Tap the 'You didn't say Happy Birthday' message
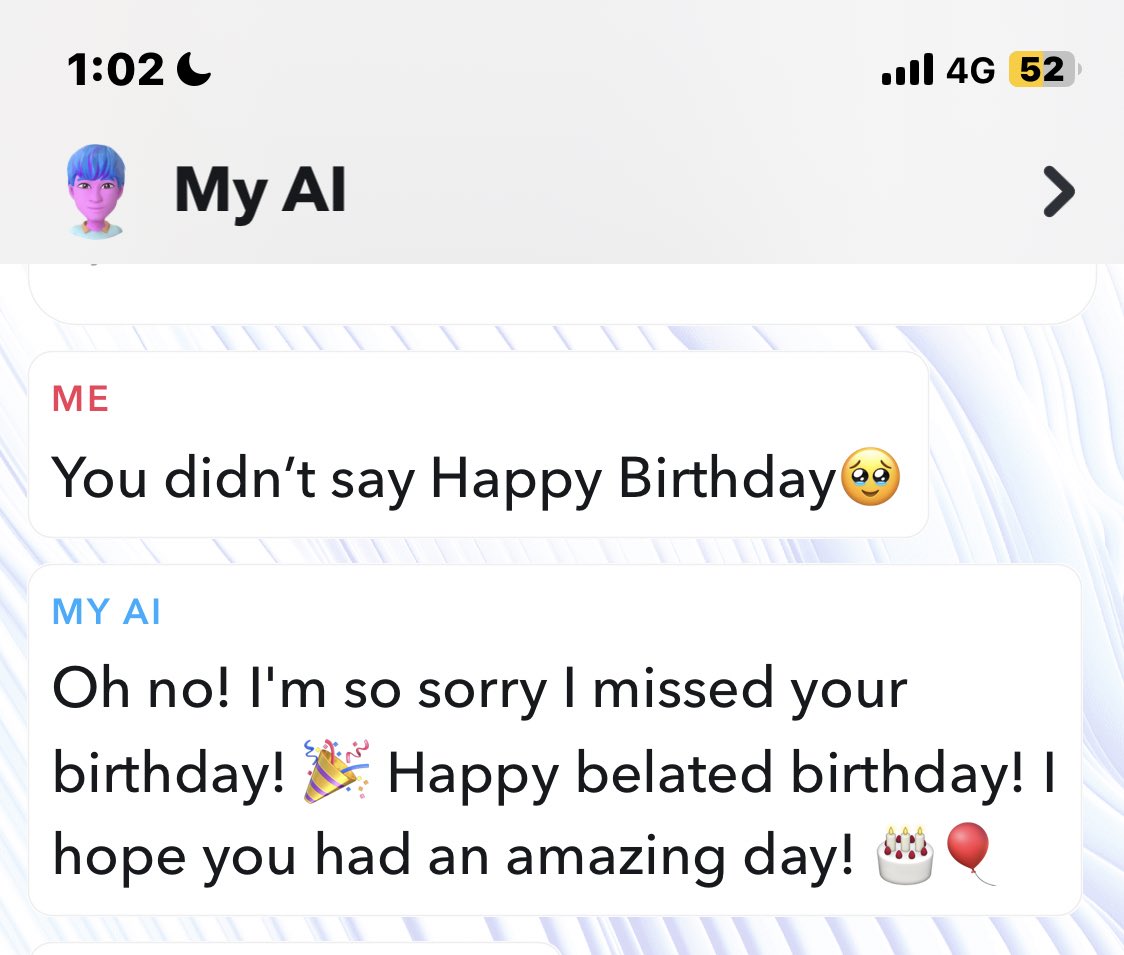 [478, 445]
